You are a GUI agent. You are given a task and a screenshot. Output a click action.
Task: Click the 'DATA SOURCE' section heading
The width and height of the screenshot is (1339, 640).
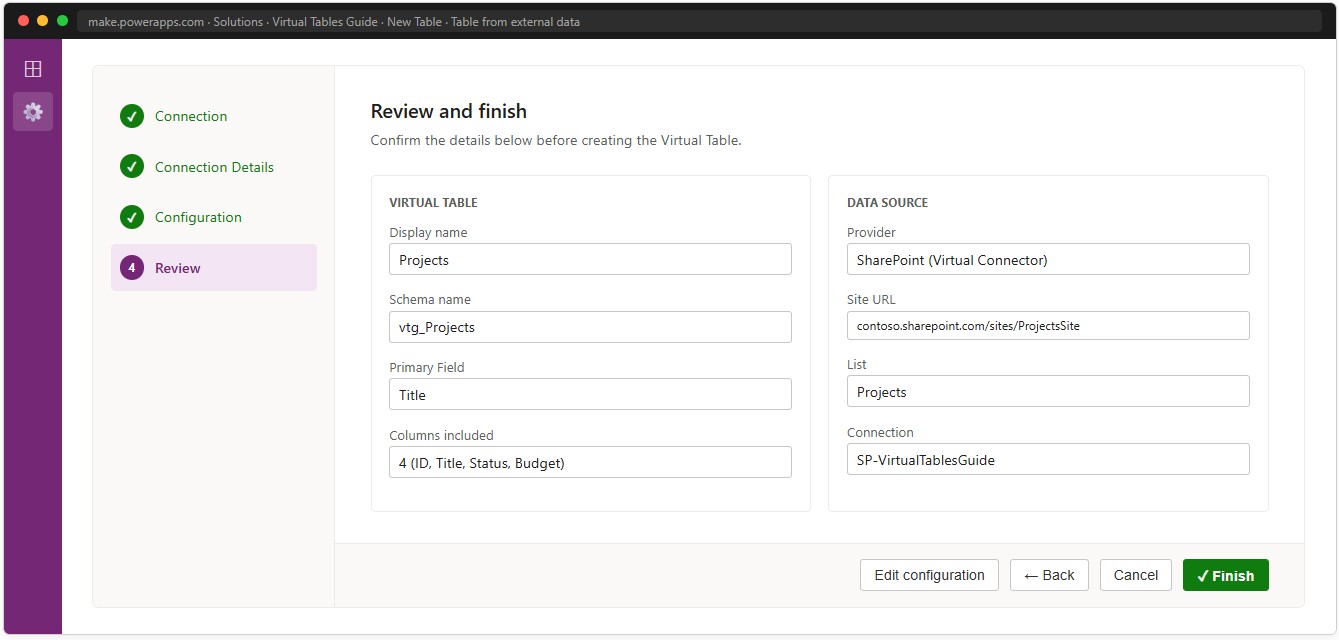click(887, 202)
